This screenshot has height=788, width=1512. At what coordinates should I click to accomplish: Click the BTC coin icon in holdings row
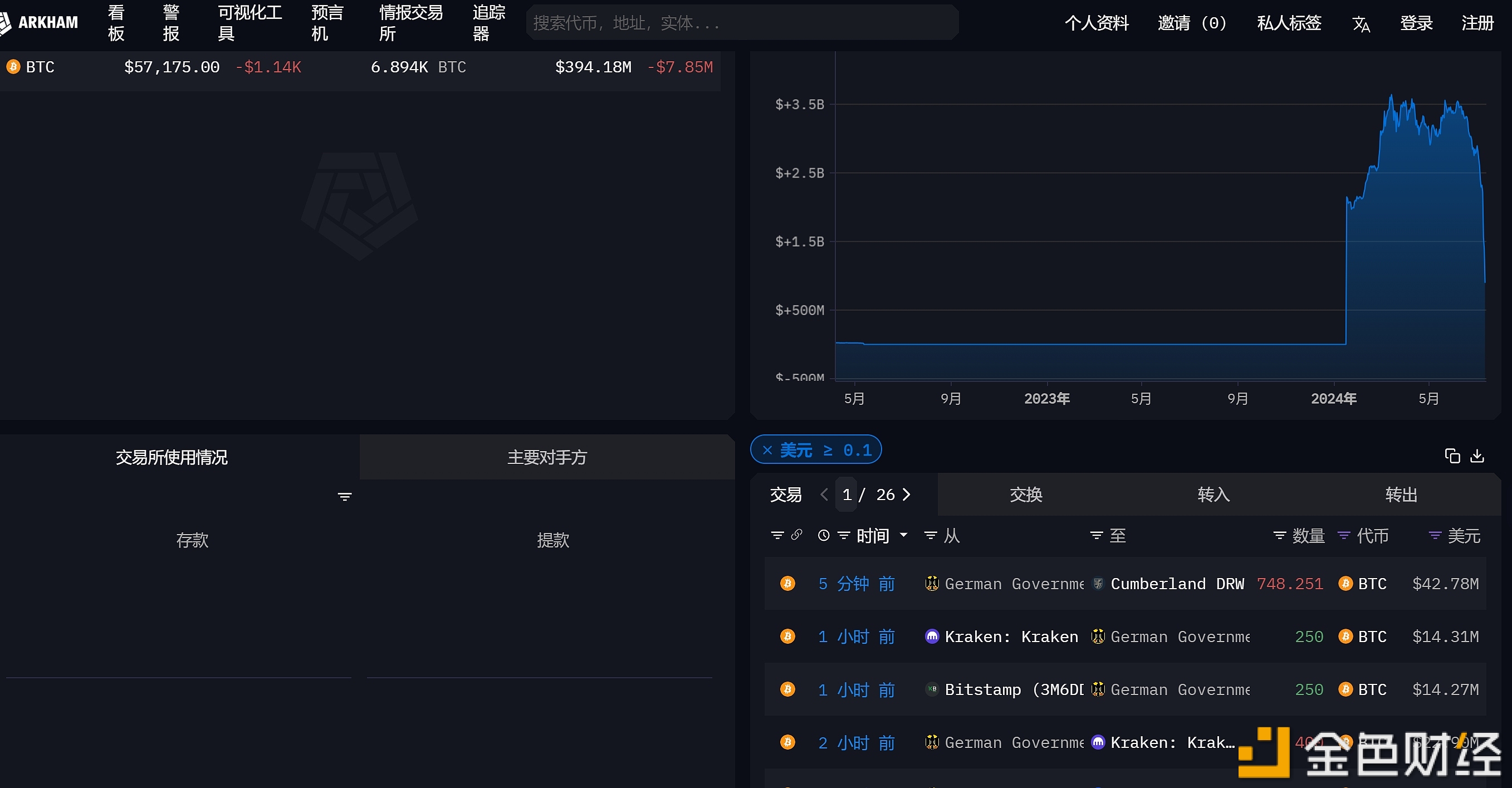(13, 67)
